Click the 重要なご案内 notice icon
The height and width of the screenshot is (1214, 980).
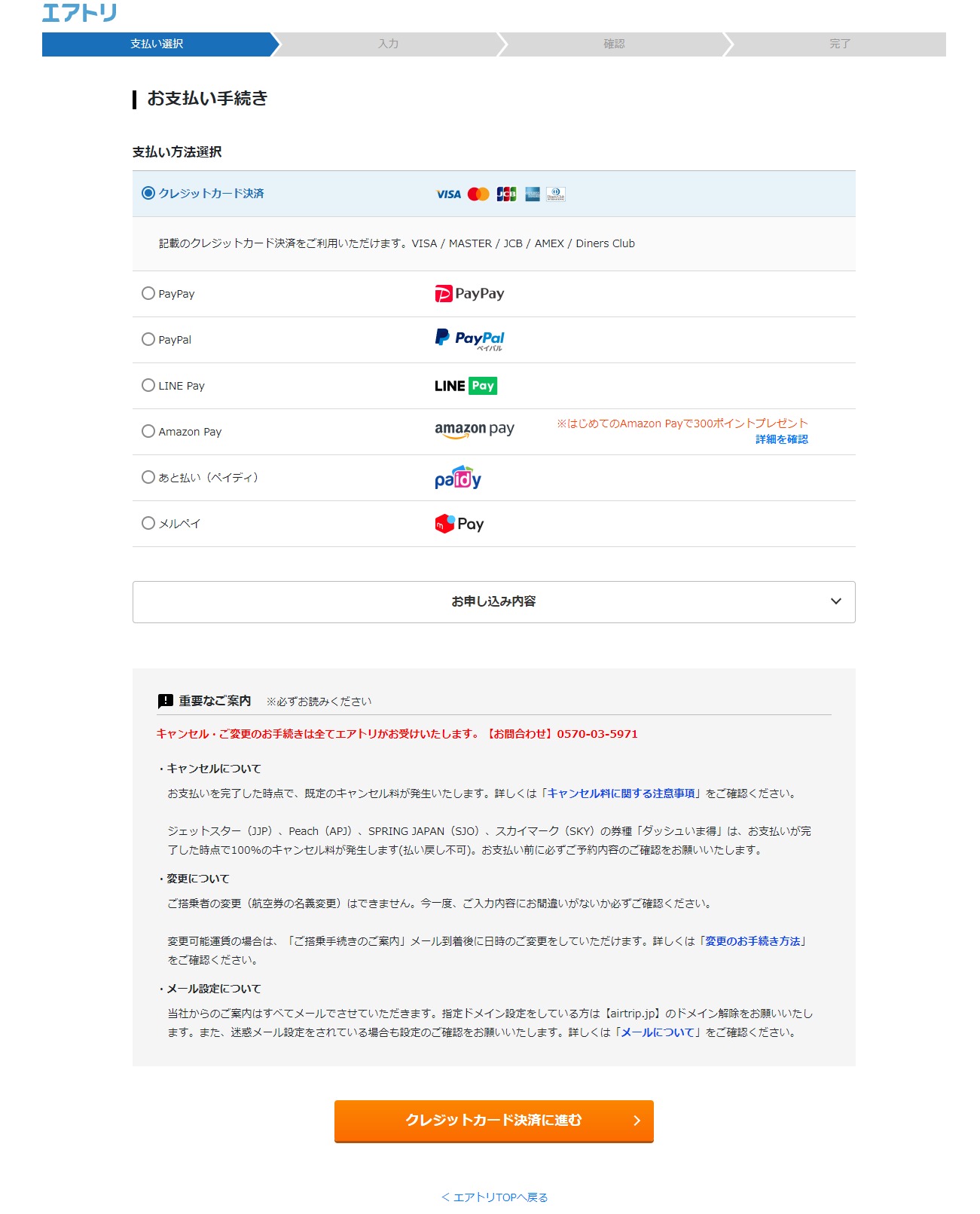click(166, 702)
